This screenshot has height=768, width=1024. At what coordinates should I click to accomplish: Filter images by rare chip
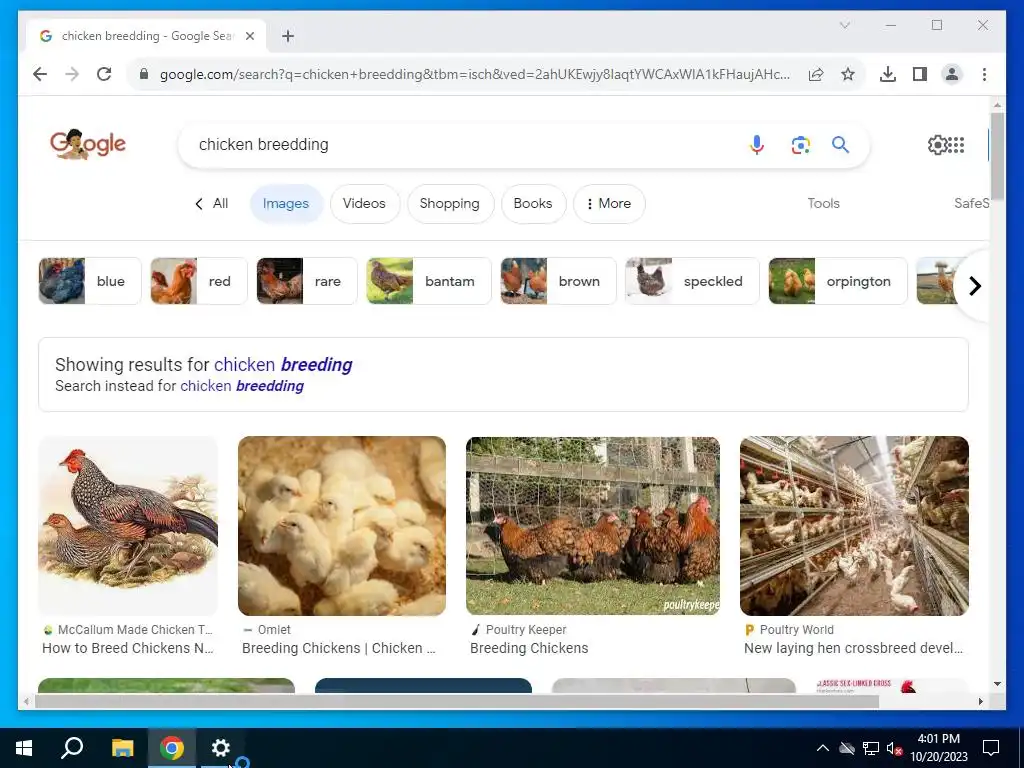pyautogui.click(x=307, y=281)
